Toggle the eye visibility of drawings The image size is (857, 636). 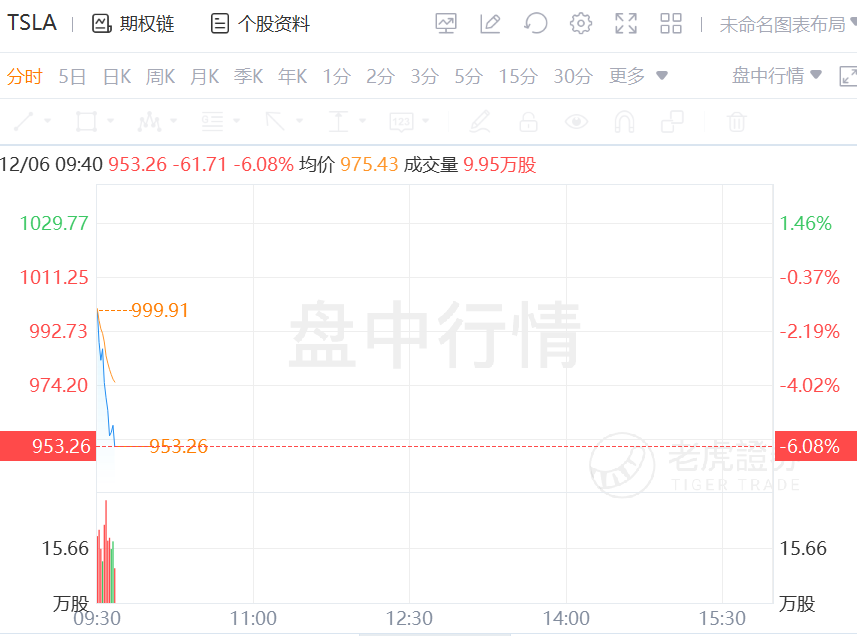pos(576,121)
